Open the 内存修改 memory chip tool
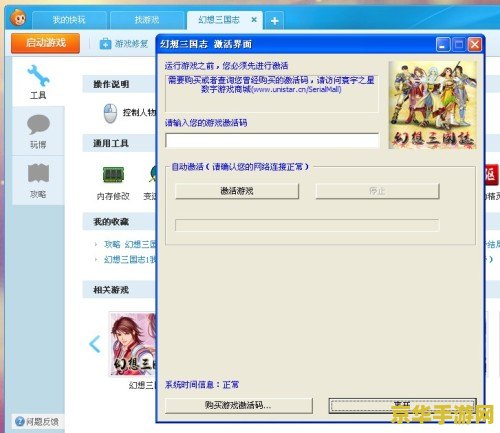 [x=113, y=183]
